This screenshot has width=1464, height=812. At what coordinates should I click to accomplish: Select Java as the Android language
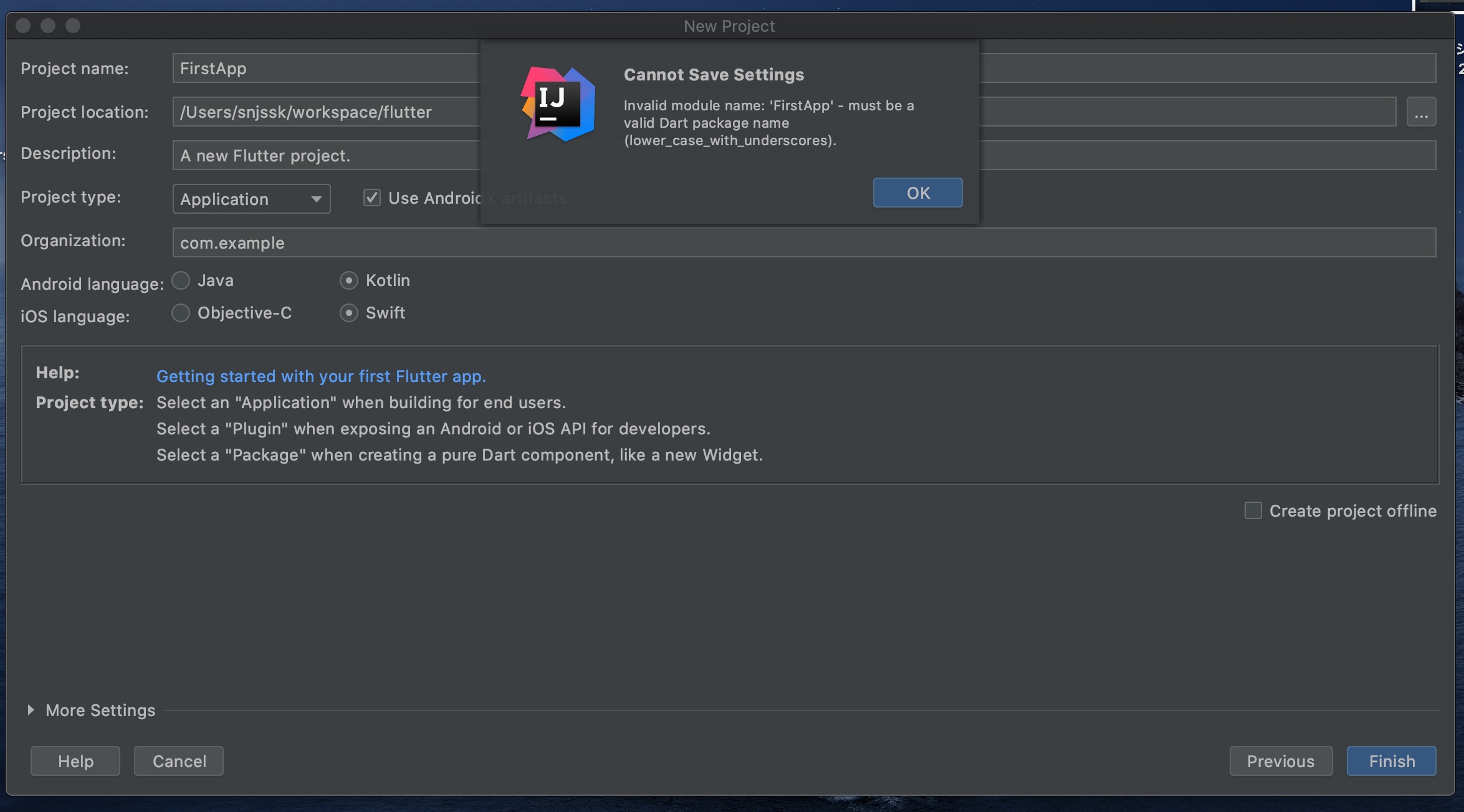coord(181,280)
